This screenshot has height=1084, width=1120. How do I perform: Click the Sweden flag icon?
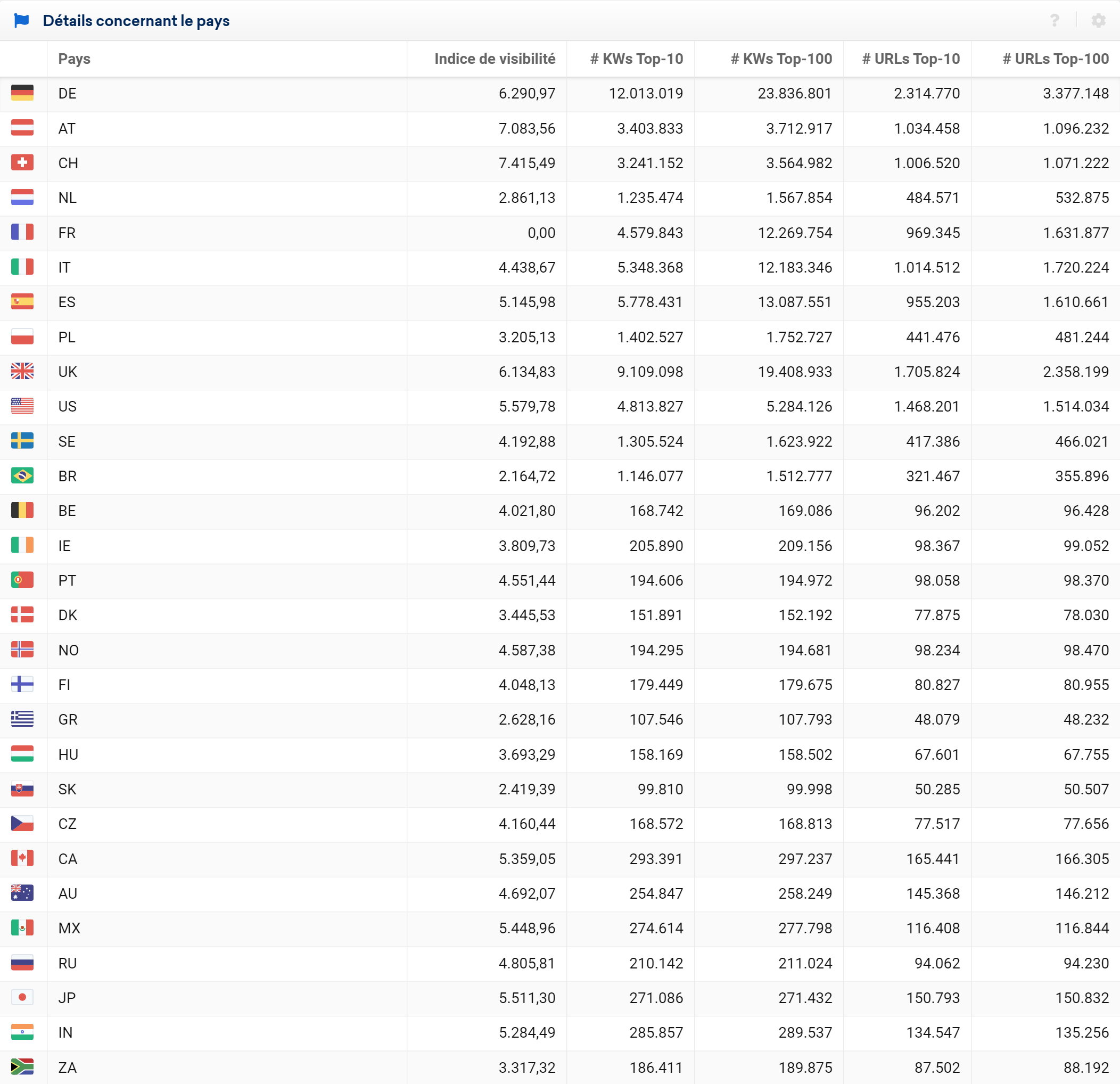pos(22,440)
